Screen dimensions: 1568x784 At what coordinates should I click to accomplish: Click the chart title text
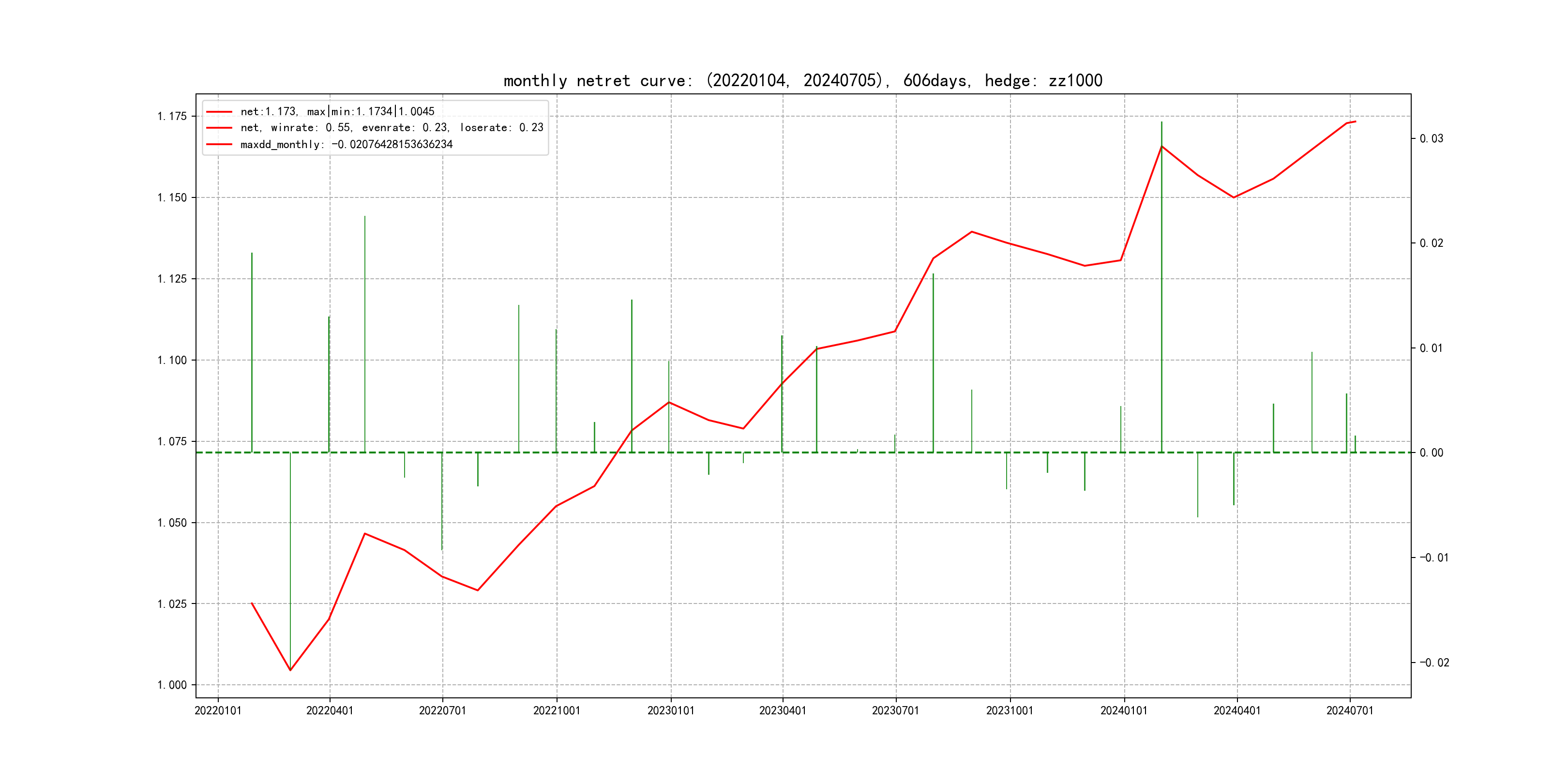[802, 80]
